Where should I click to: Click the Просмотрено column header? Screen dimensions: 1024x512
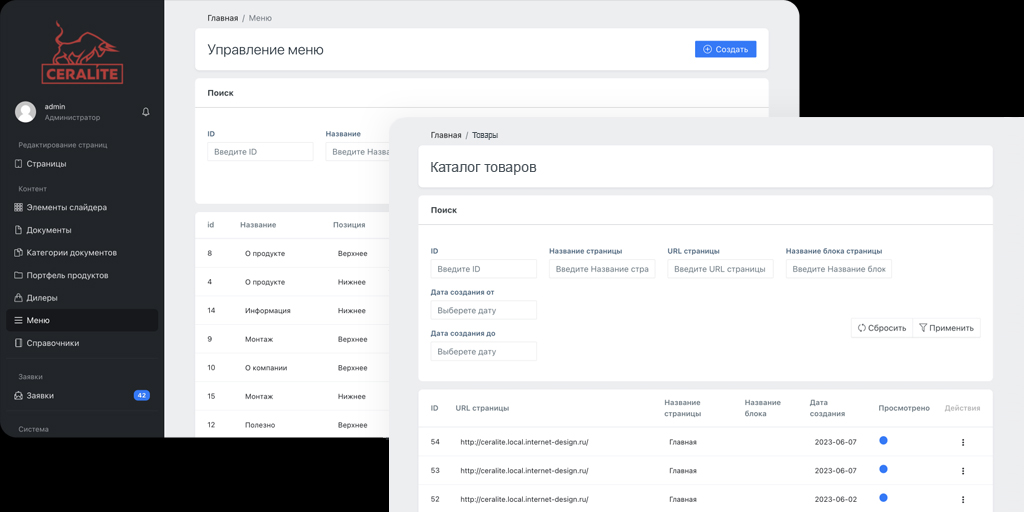(x=904, y=408)
